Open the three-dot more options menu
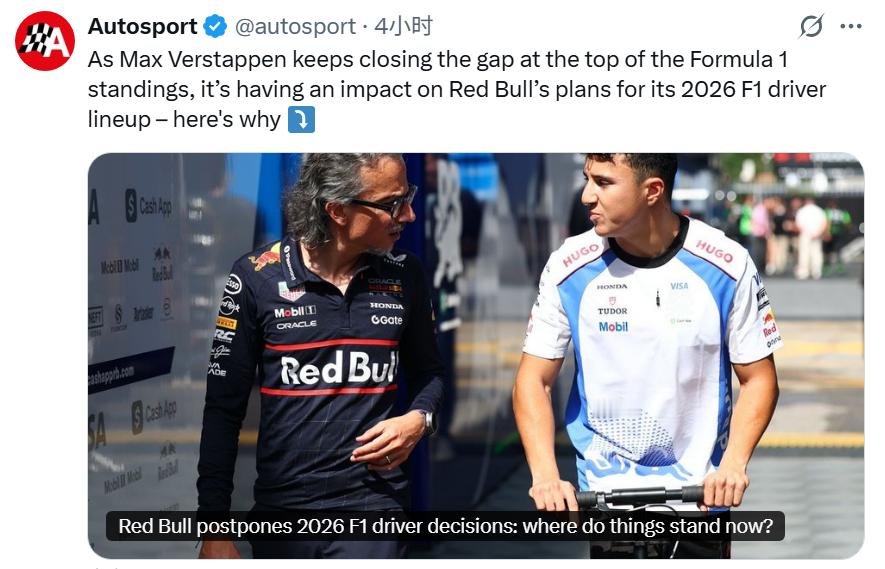 tap(850, 27)
